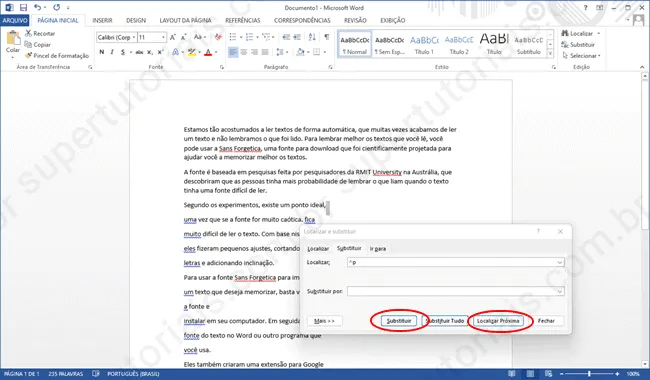
Task: Click the Substituir button in dialog
Action: tap(399, 321)
